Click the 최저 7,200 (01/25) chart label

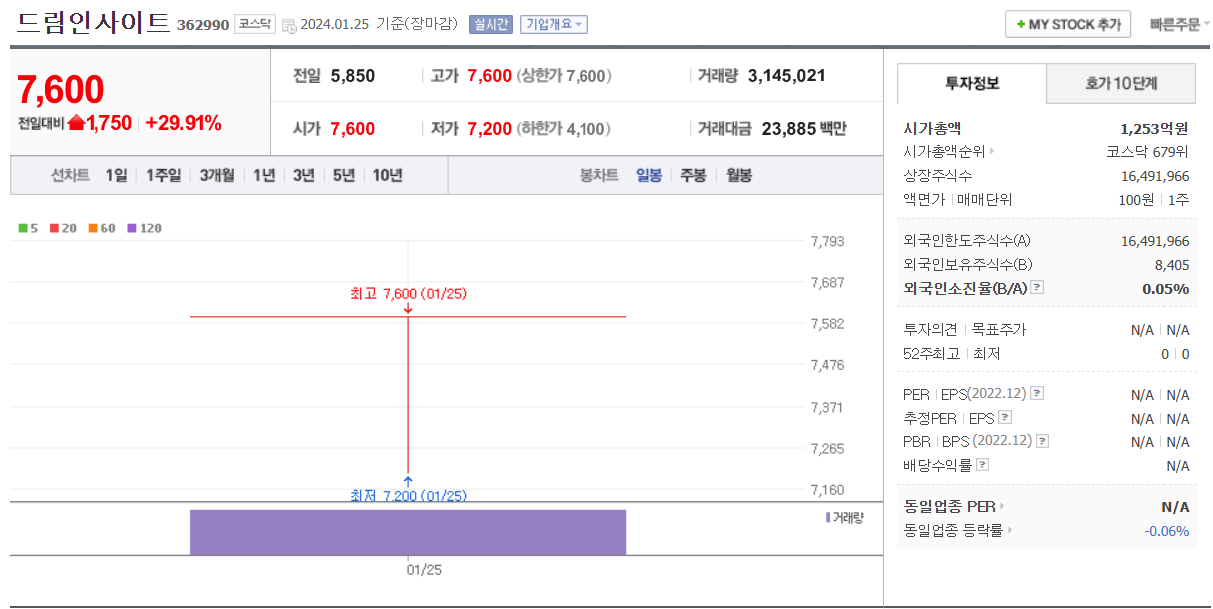tap(408, 495)
